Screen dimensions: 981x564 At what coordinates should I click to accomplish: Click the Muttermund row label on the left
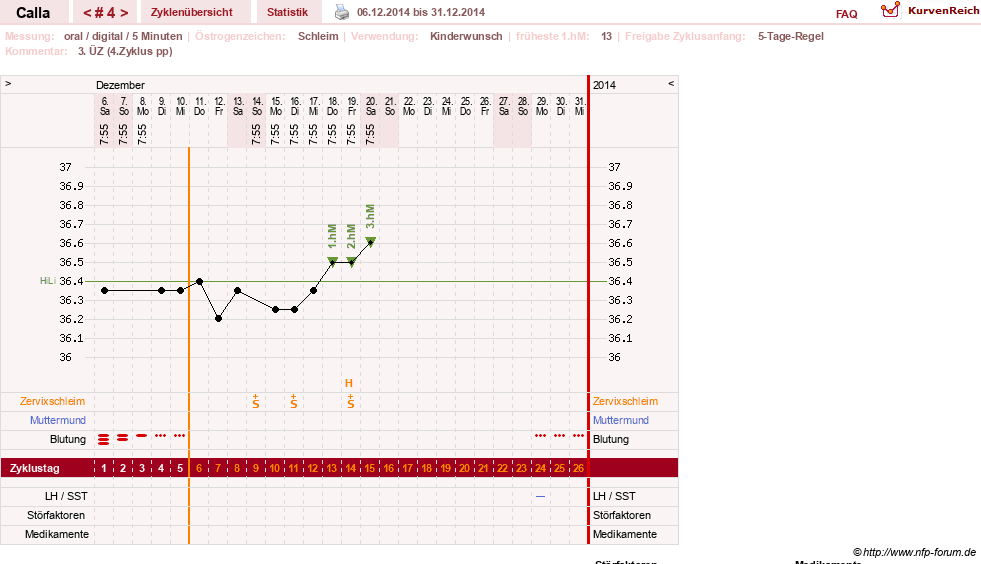[58, 420]
